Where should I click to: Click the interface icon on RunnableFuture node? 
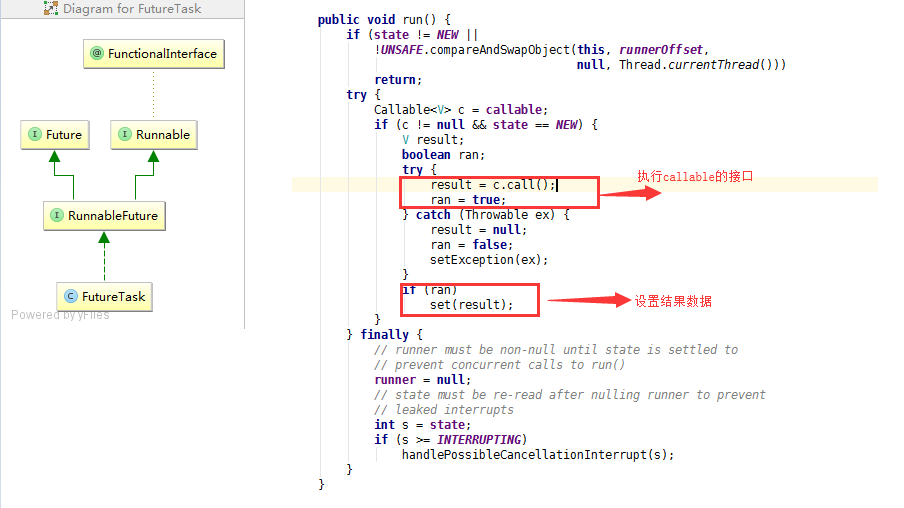click(56, 215)
